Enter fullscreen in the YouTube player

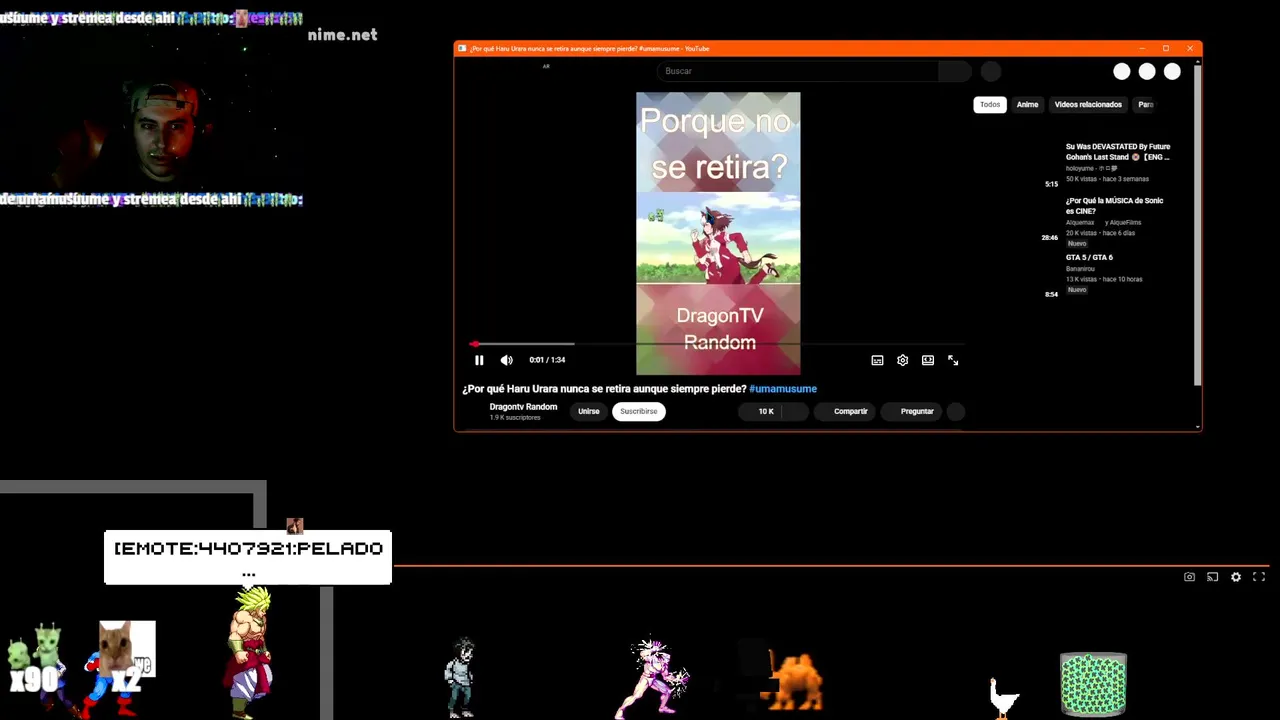(953, 360)
